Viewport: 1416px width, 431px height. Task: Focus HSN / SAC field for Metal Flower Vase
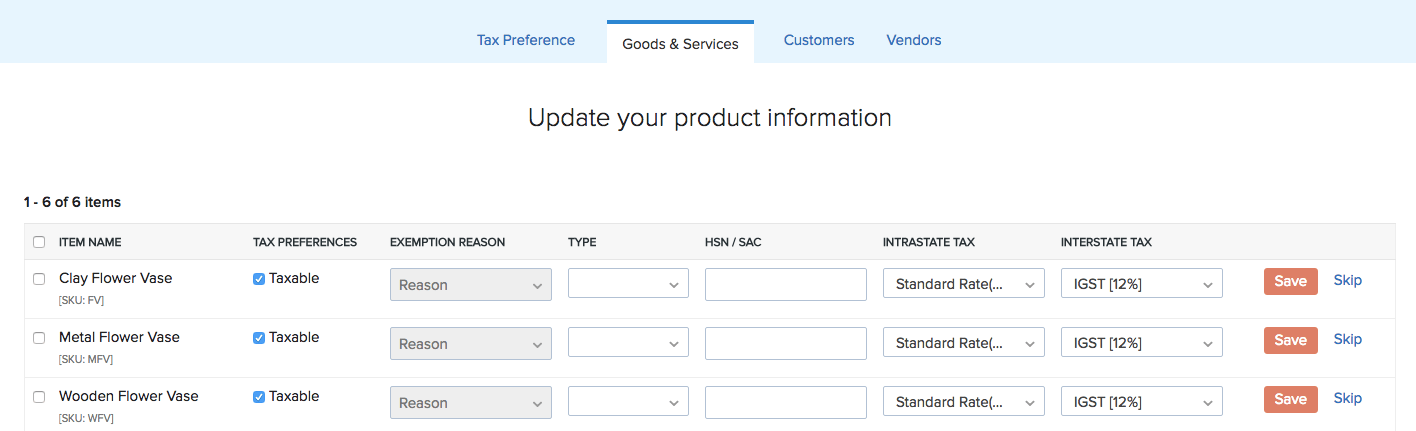[785, 343]
